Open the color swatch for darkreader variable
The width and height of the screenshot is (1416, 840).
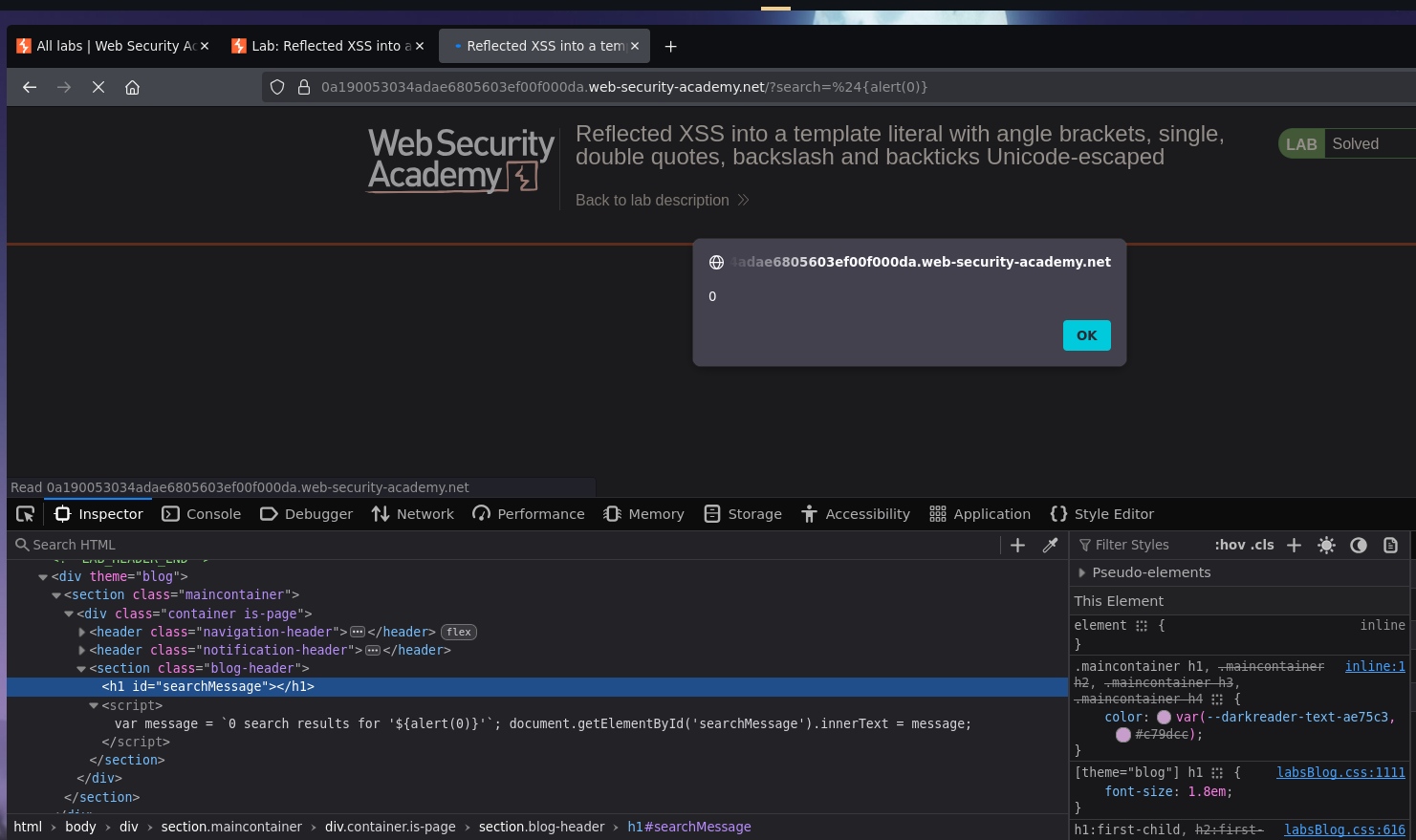tap(1164, 717)
